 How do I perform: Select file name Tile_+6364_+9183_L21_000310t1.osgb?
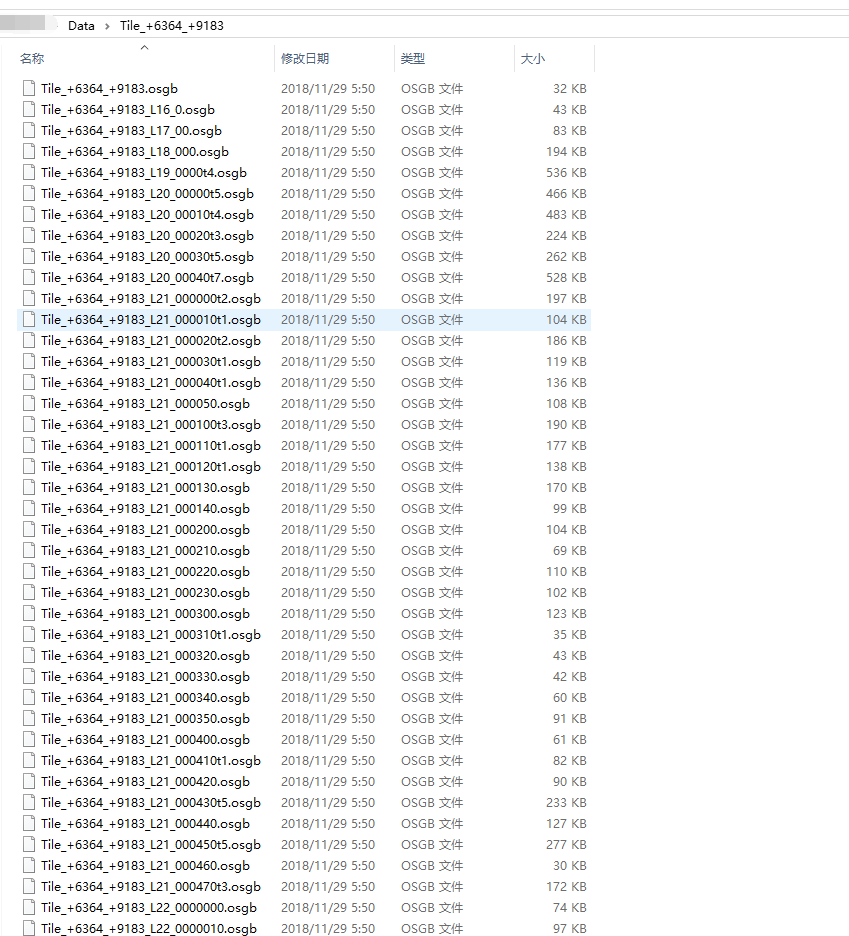click(x=150, y=635)
